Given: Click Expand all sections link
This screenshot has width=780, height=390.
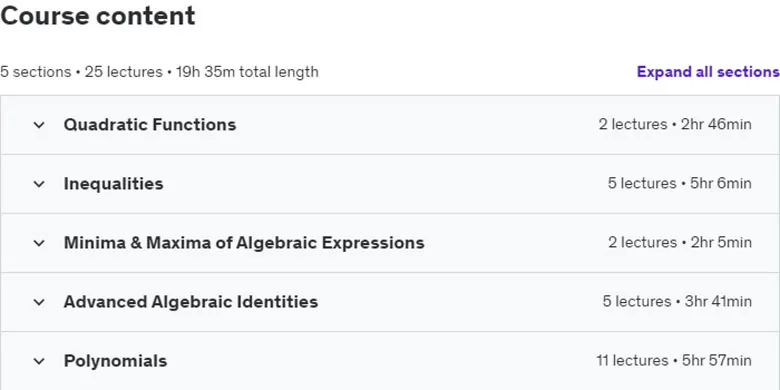Looking at the screenshot, I should tap(708, 72).
